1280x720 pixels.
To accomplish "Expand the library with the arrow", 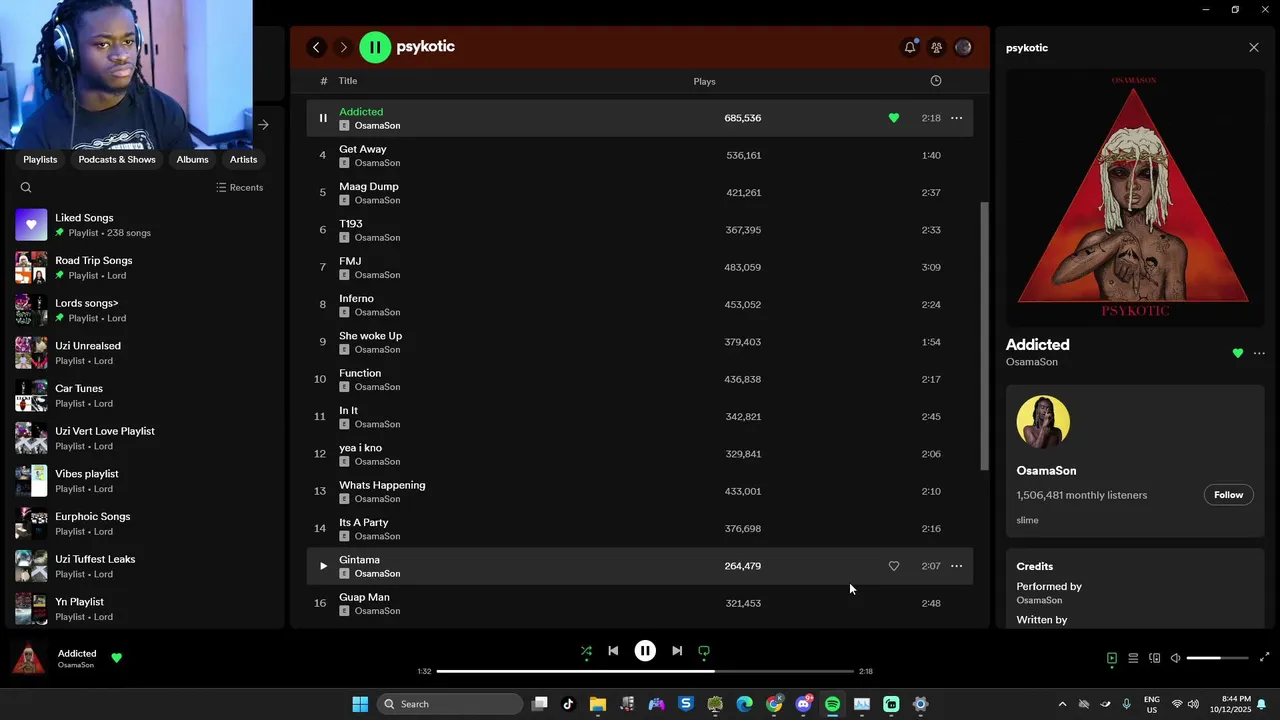I will [x=263, y=125].
